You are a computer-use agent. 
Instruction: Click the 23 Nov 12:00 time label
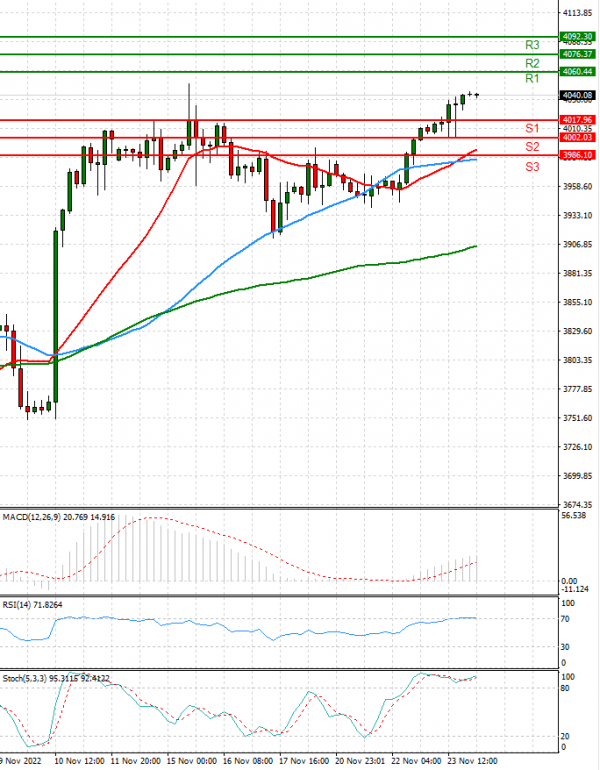coord(473,761)
